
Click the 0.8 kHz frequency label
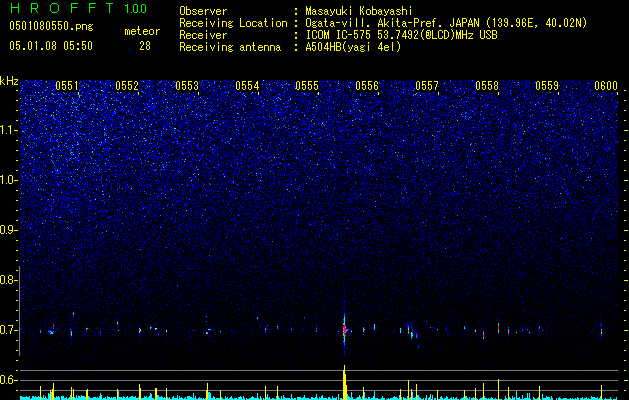(7, 280)
